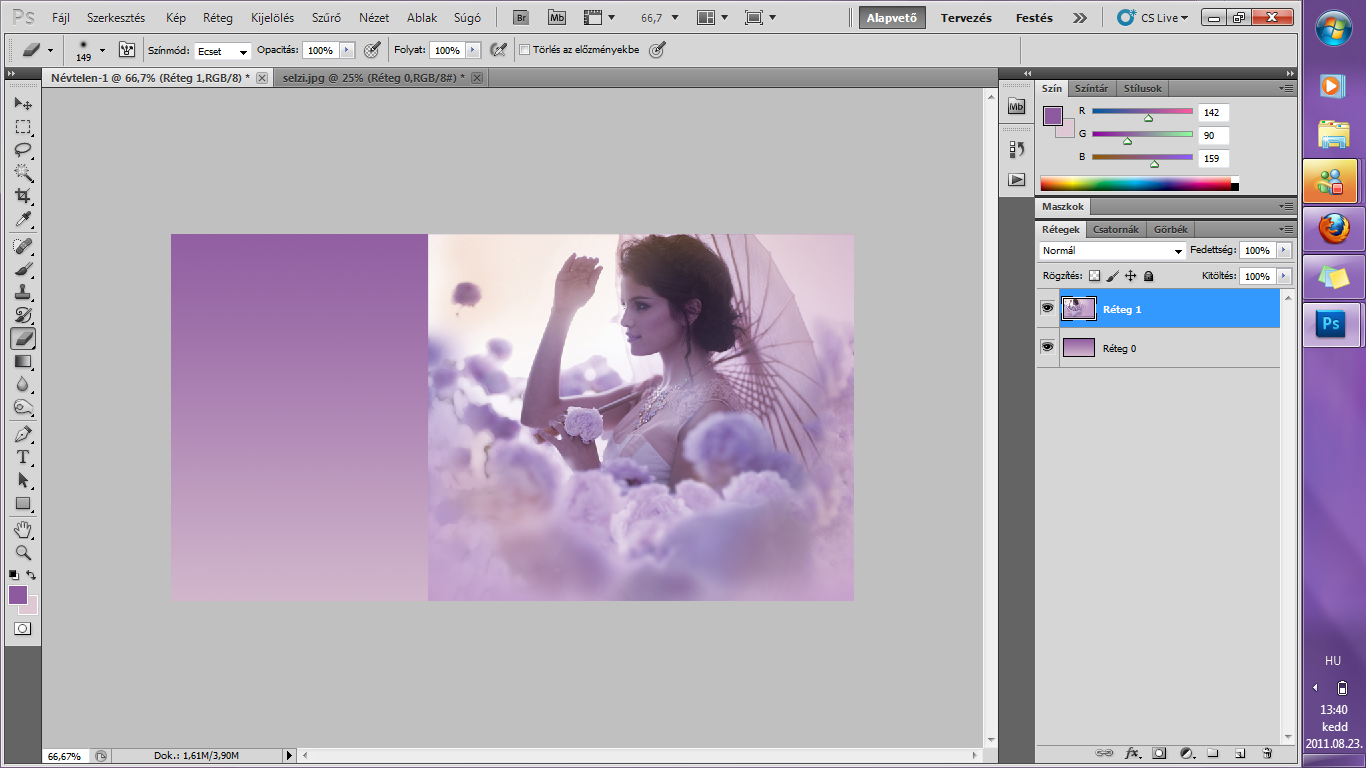Image resolution: width=1366 pixels, height=768 pixels.
Task: Click the Festés workspace button
Action: click(x=1033, y=18)
